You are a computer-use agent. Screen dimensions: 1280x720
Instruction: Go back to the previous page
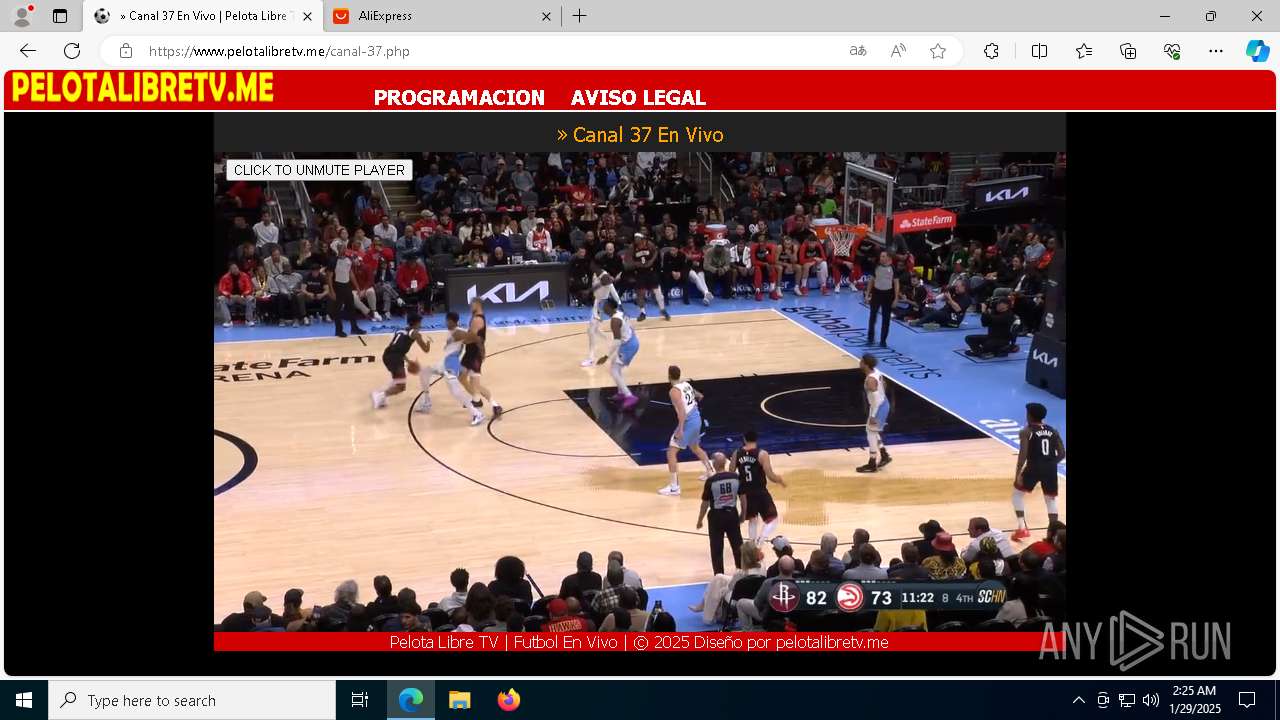click(28, 51)
